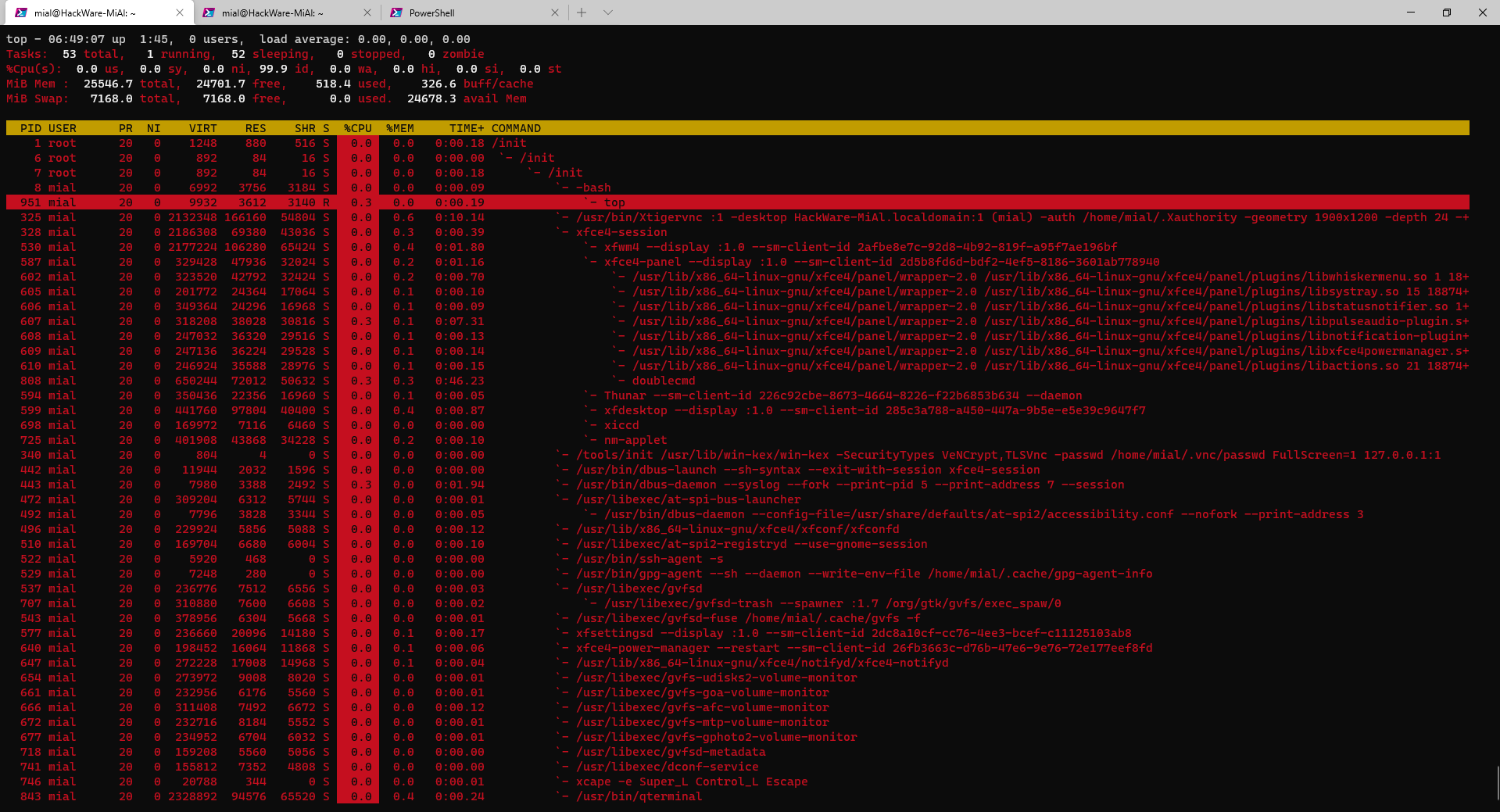Click the %CPU column header
This screenshot has height=812, width=1500.
(358, 128)
